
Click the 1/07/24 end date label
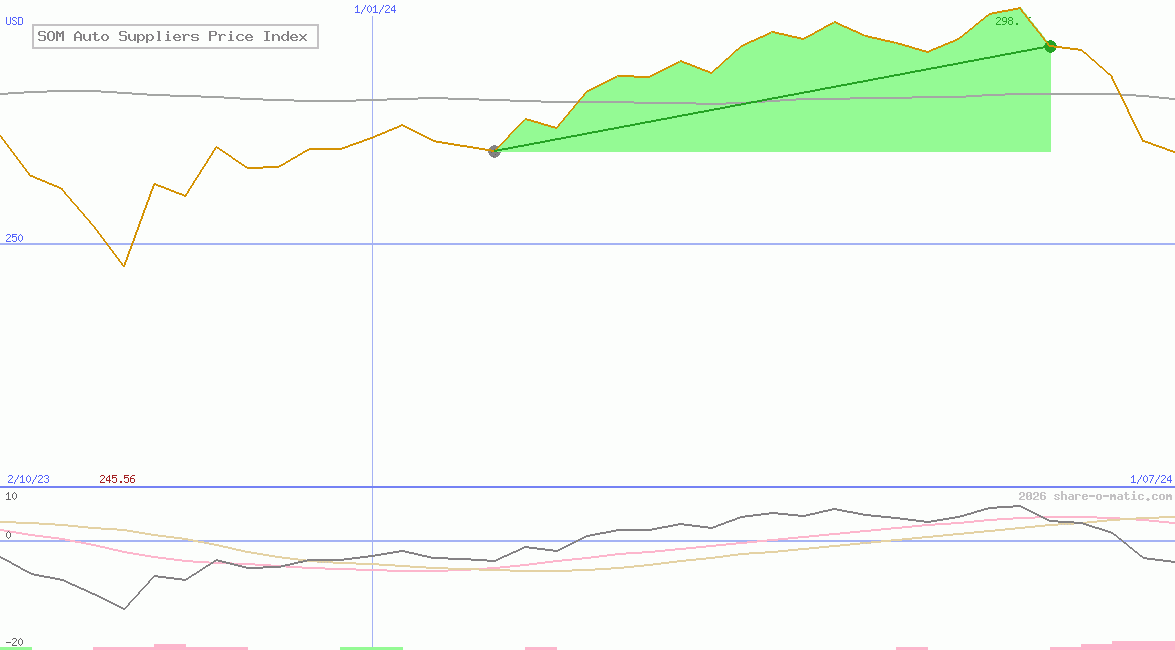pyautogui.click(x=1150, y=479)
